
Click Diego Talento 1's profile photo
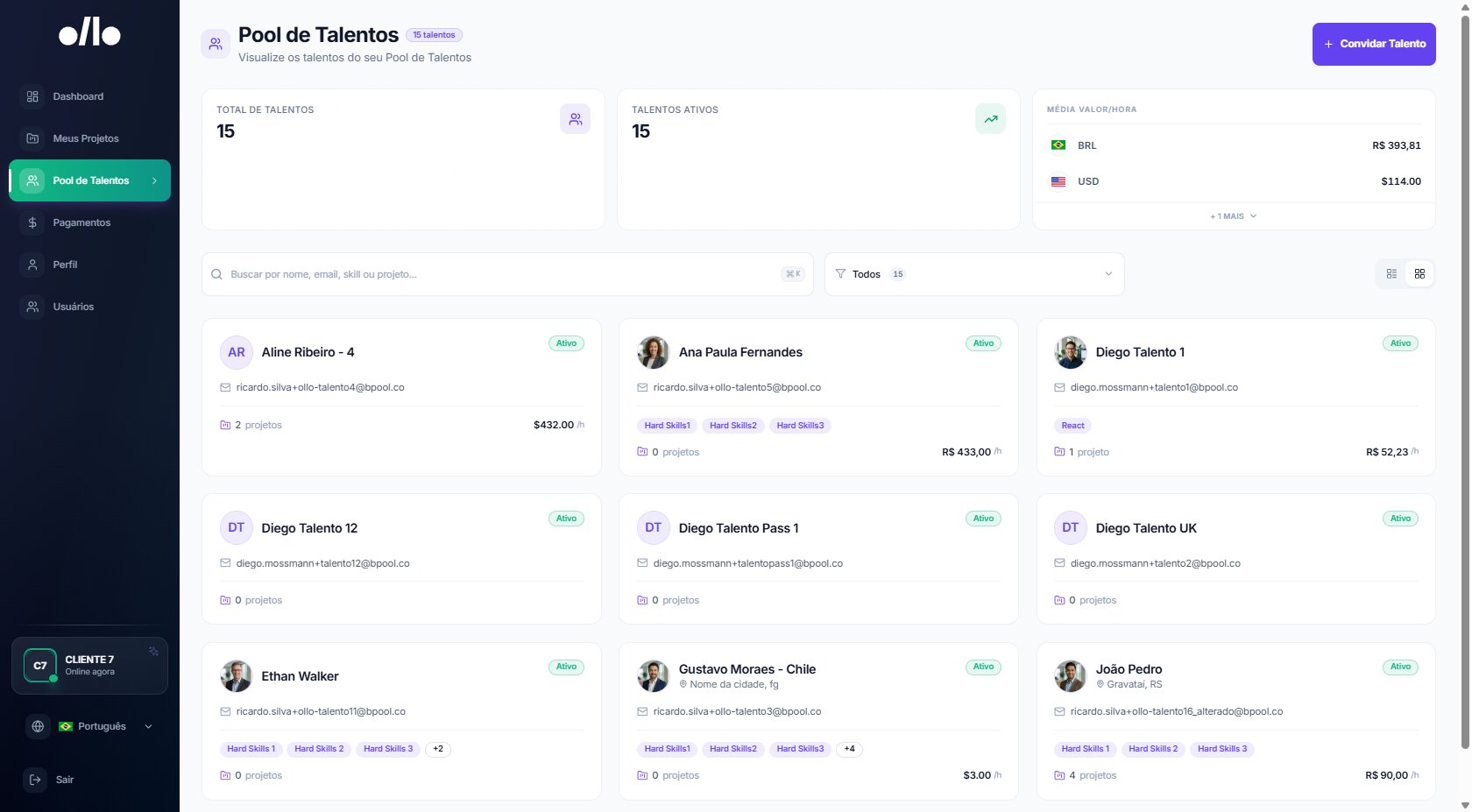(x=1071, y=352)
